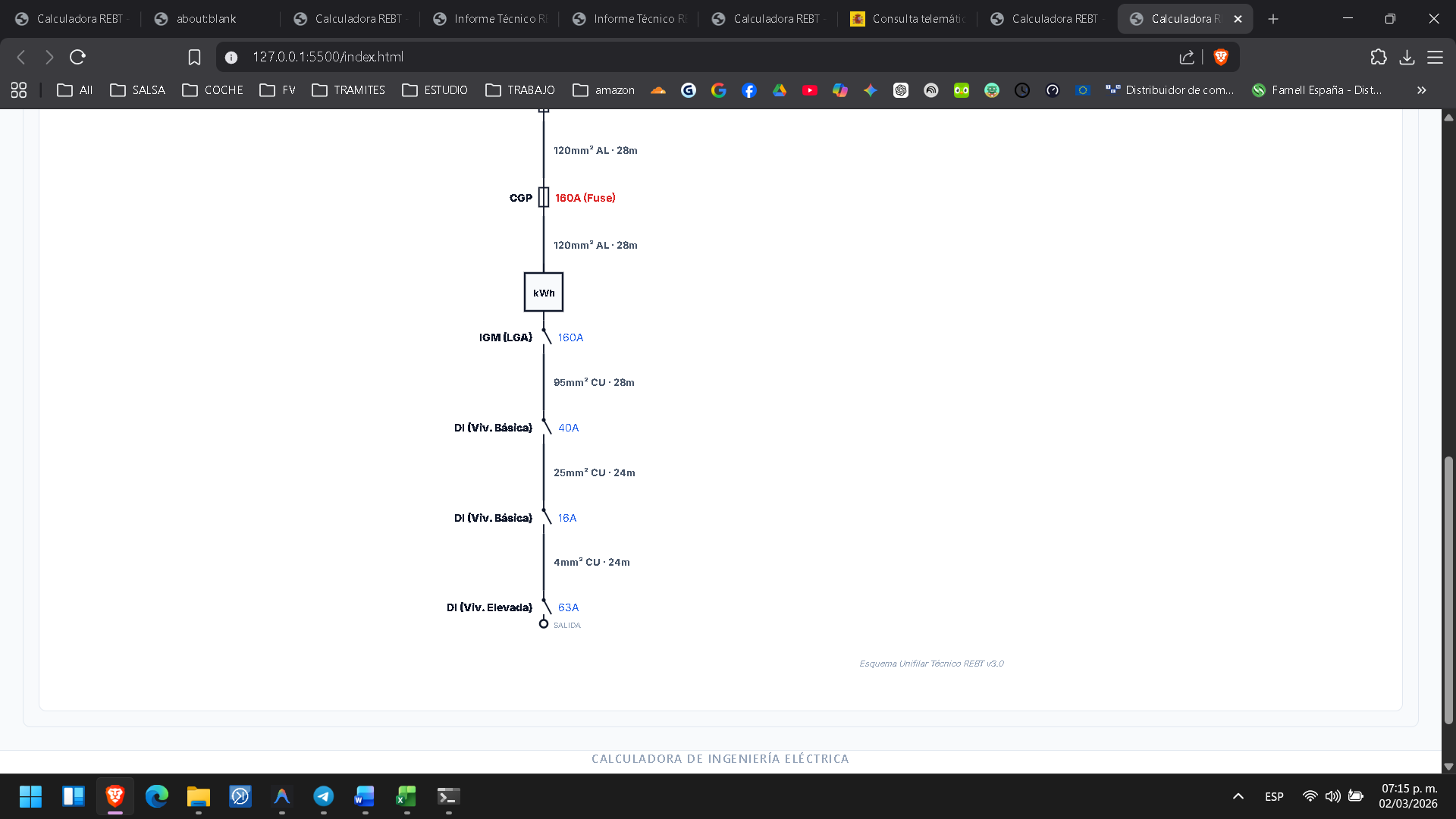Switch to the about:blank tab
This screenshot has height=819, width=1456.
click(206, 19)
